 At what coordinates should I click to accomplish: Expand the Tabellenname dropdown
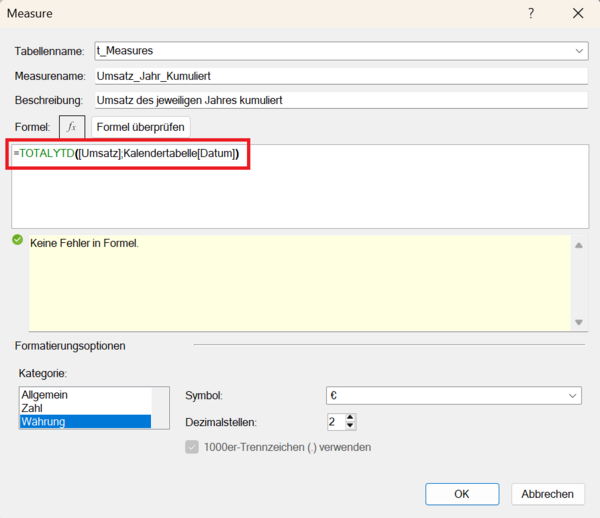click(579, 50)
